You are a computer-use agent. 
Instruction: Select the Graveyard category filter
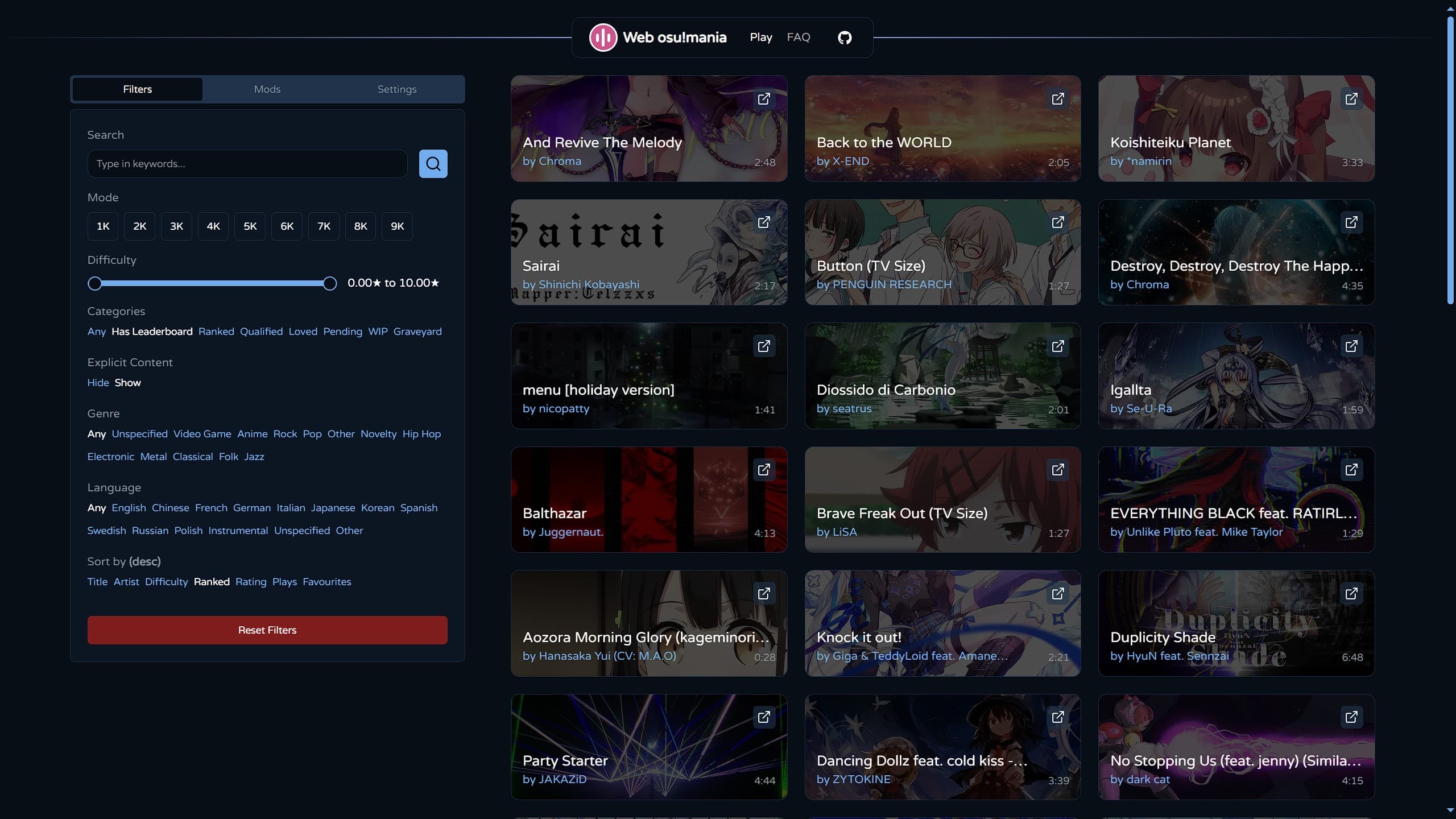coord(417,332)
